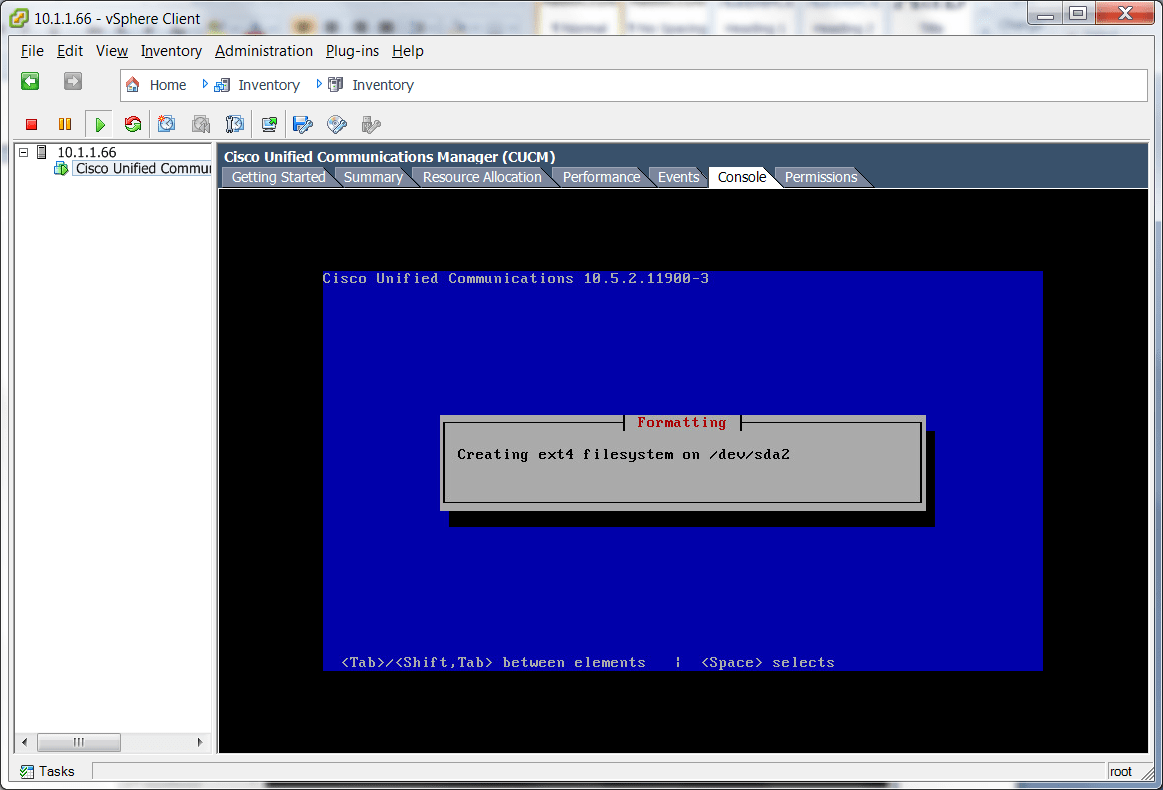Click the green Back navigation arrow
Image resolution: width=1163 pixels, height=790 pixels.
(30, 82)
